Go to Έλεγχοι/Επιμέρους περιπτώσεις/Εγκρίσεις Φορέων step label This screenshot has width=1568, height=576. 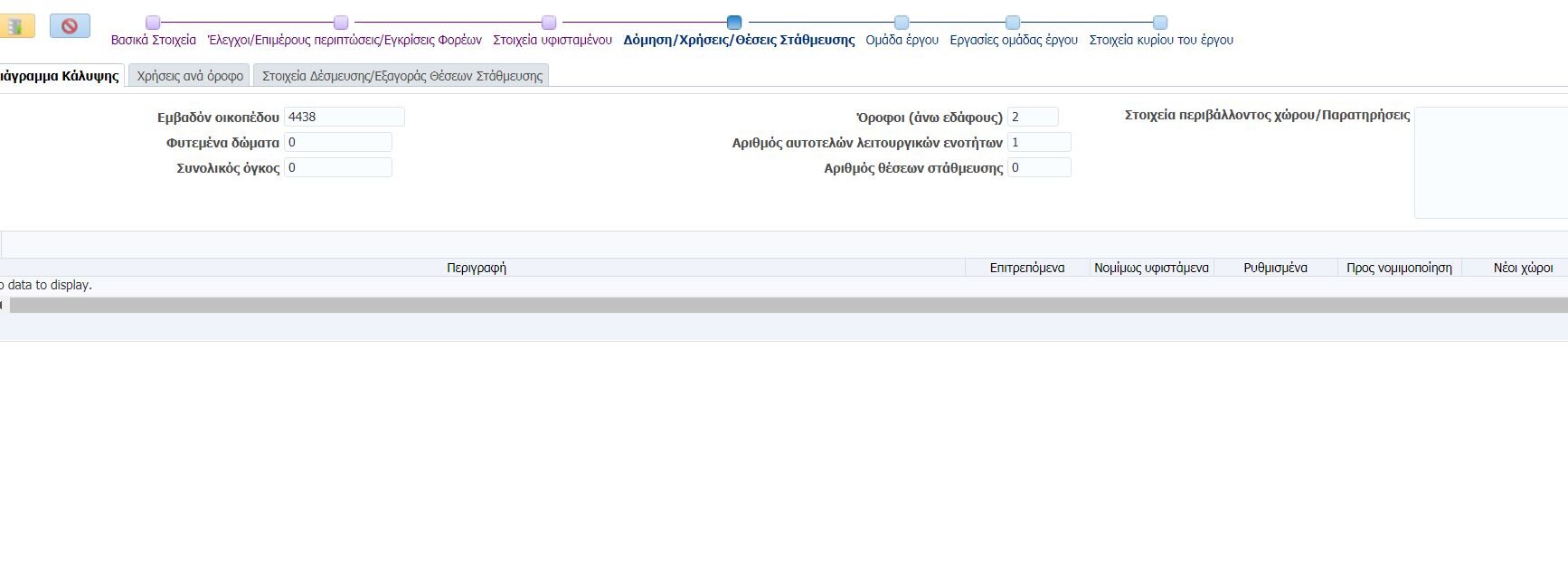(x=345, y=40)
